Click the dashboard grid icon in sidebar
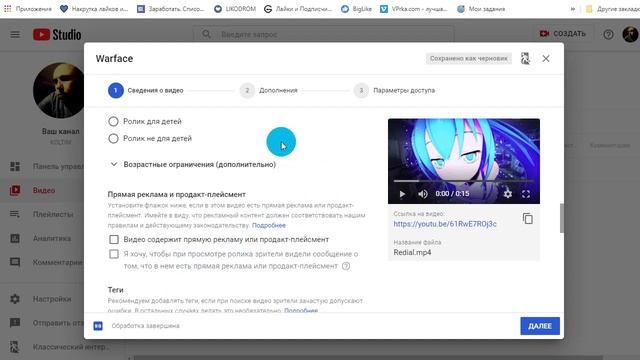 [15, 166]
